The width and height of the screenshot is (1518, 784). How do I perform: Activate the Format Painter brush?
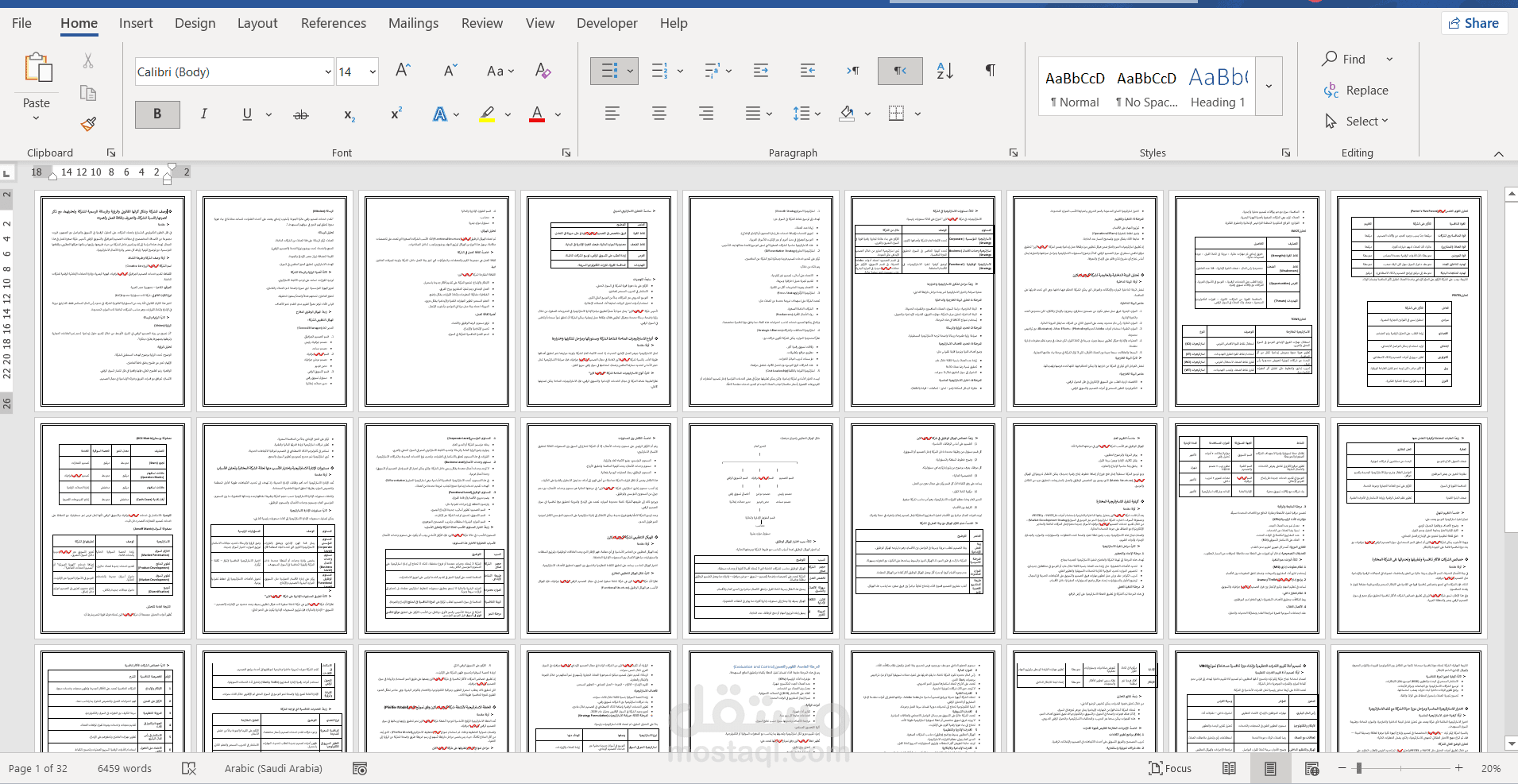[88, 124]
